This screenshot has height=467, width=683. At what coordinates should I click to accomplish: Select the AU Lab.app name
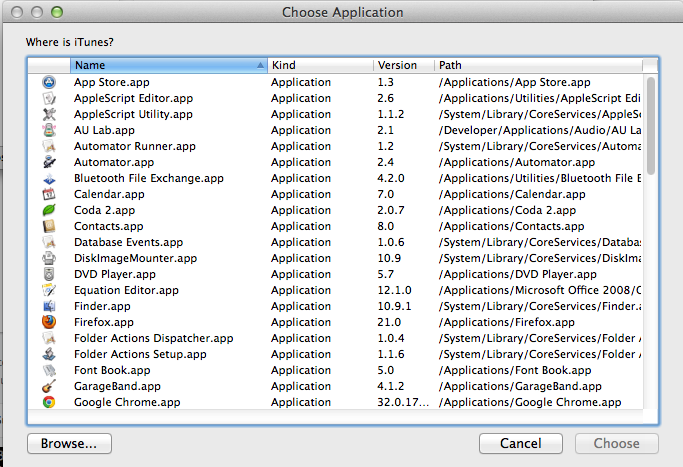[104, 130]
